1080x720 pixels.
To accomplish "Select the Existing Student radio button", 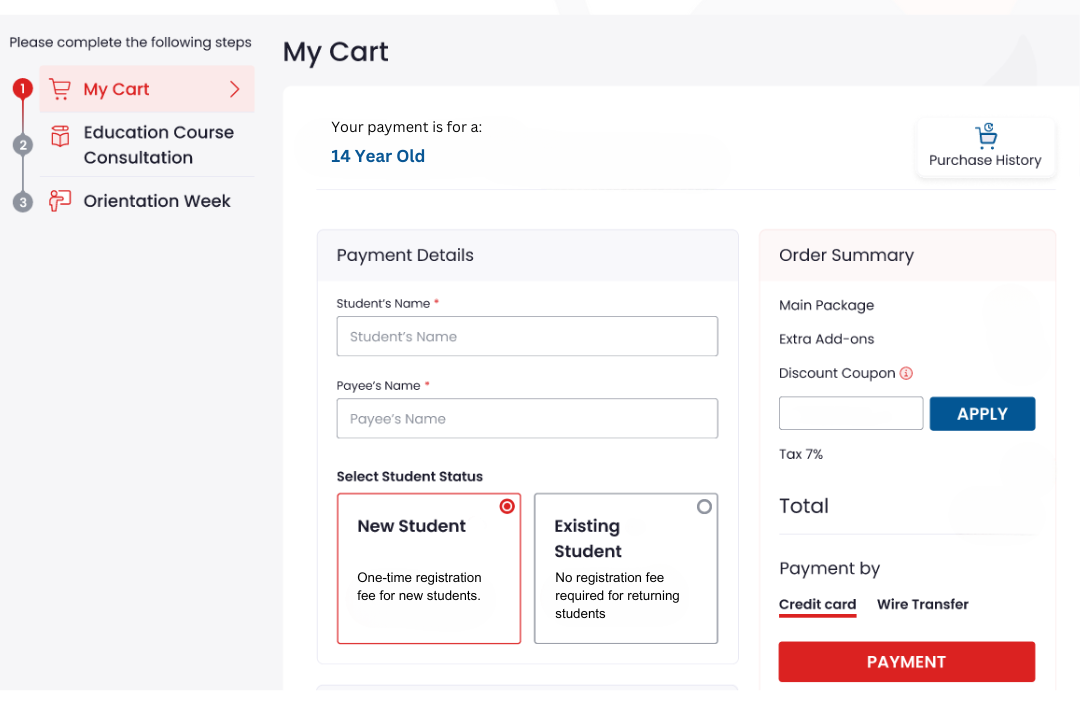I will click(704, 507).
